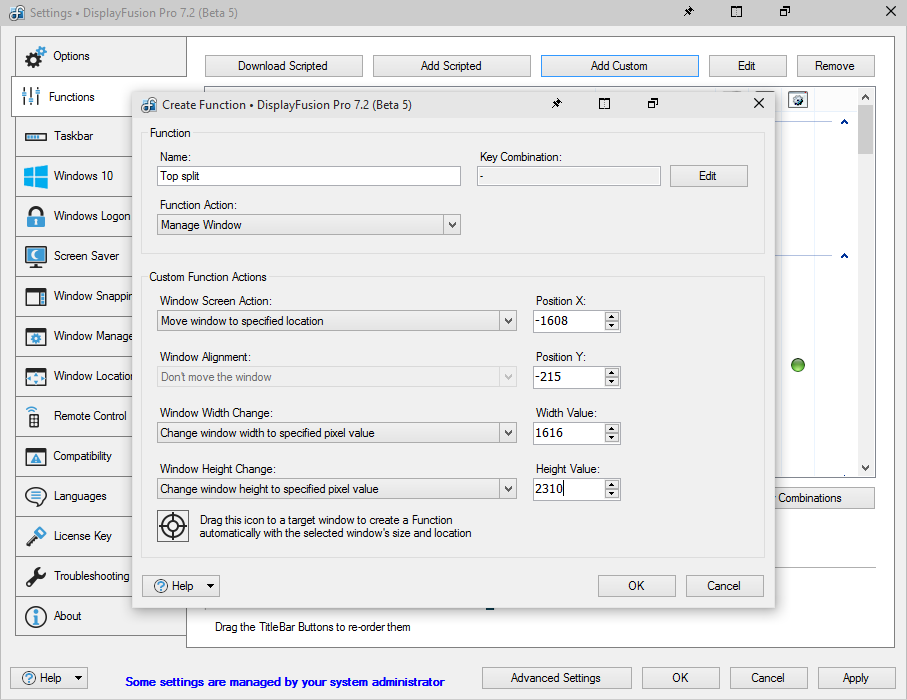Decrease the Height Value spinner

coord(612,494)
